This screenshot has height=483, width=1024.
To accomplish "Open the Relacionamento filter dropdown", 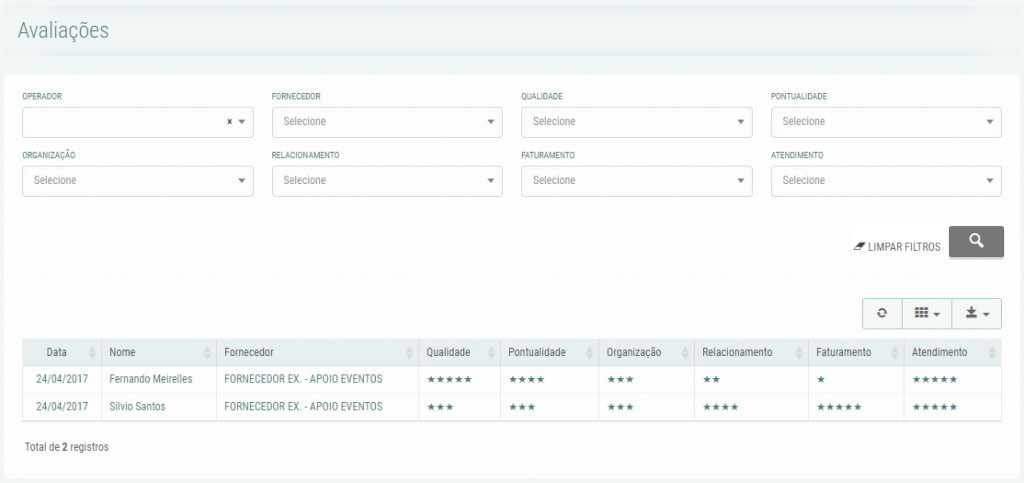I will tap(387, 181).
